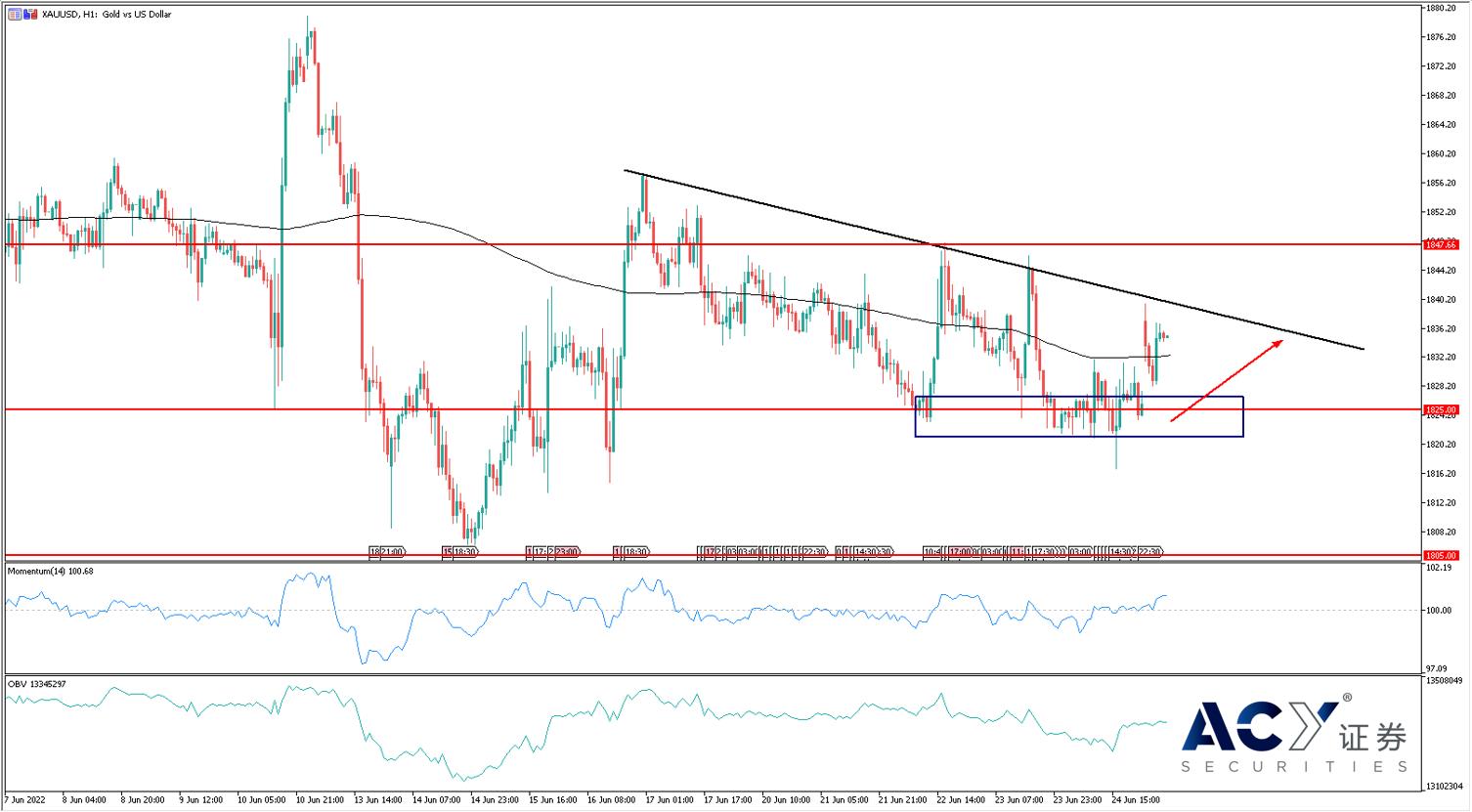Click the red 1805.00 price level label

pyautogui.click(x=1442, y=556)
